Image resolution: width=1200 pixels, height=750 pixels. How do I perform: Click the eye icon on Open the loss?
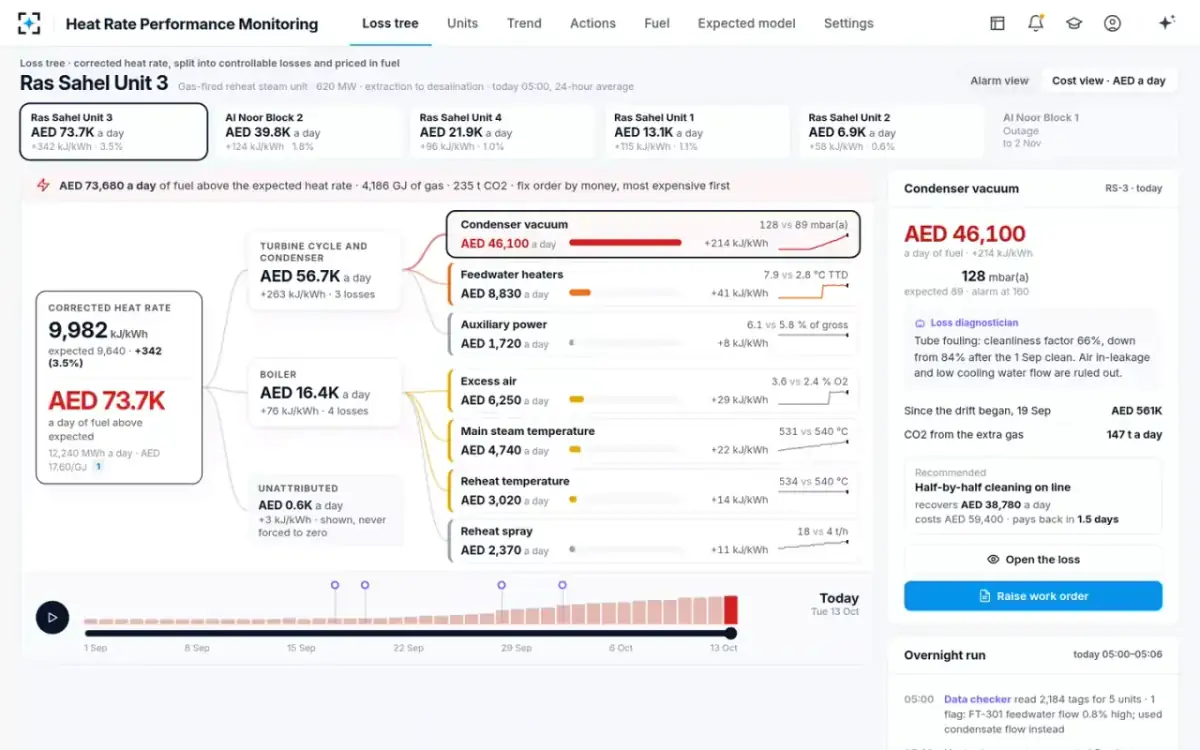993,560
